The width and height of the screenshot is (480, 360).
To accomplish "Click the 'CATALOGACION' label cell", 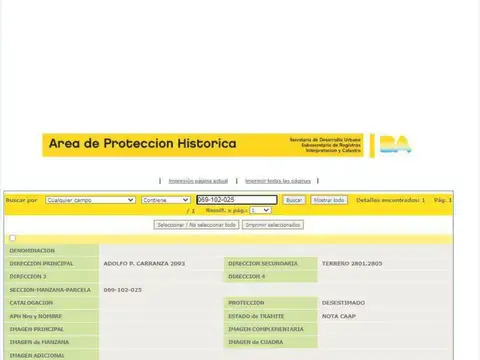I will click(52, 303).
